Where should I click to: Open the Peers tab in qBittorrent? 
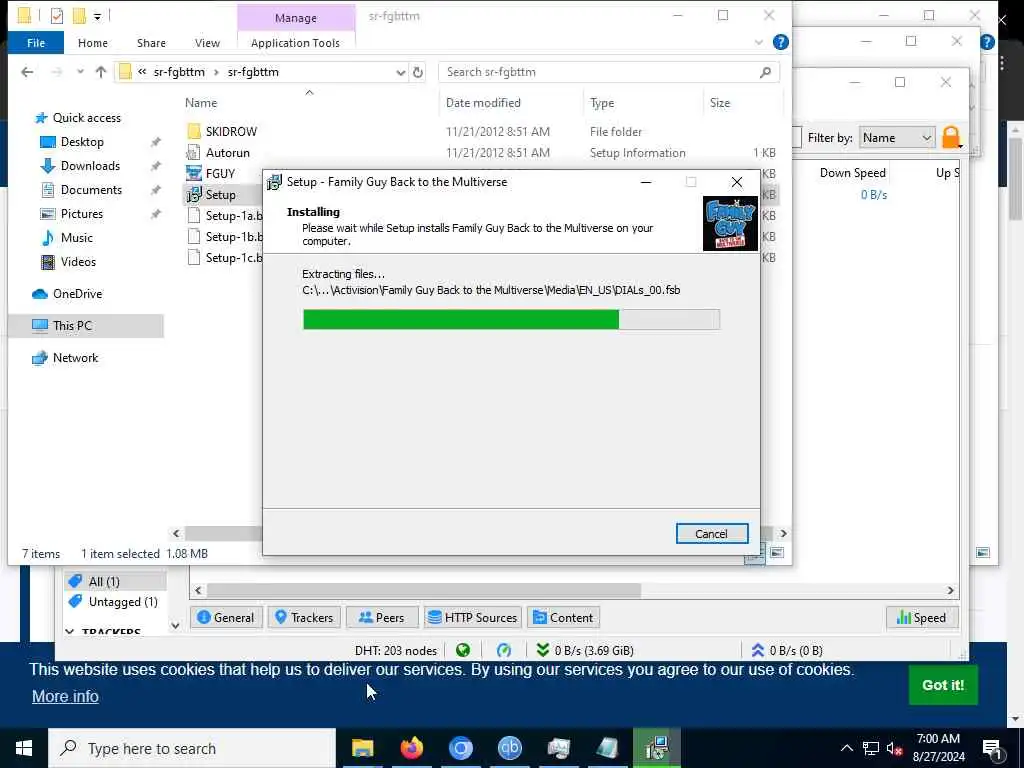(x=382, y=618)
